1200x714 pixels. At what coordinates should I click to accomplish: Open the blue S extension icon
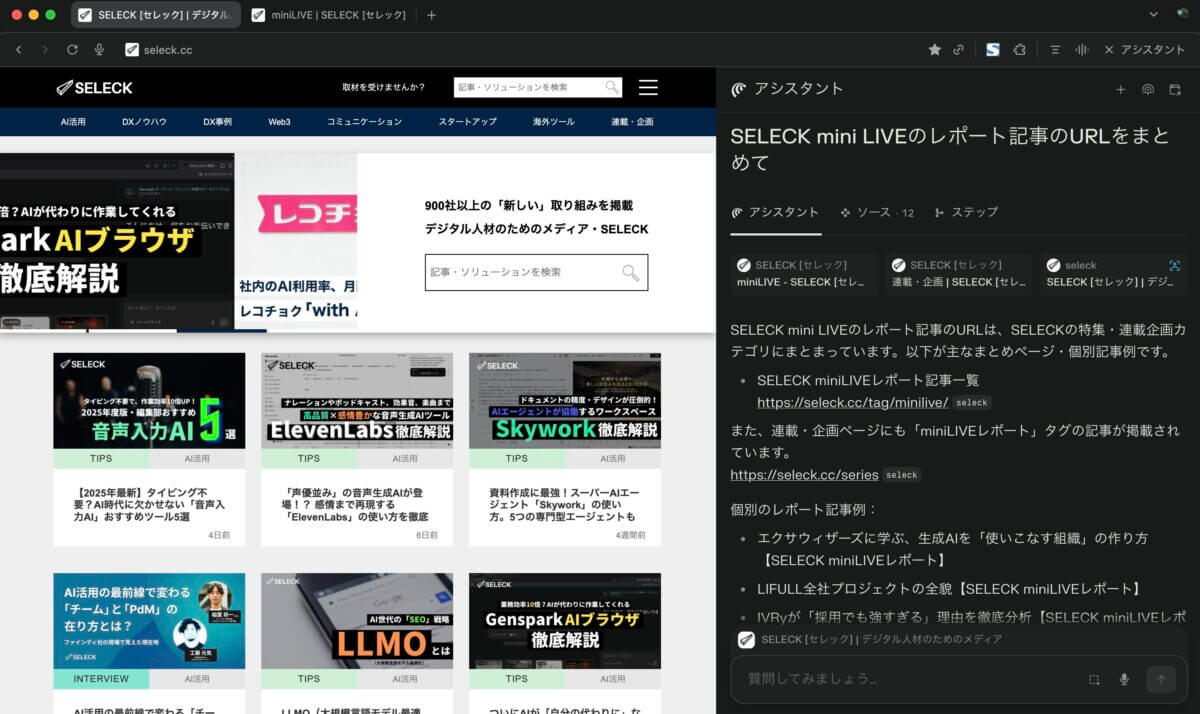pyautogui.click(x=992, y=49)
